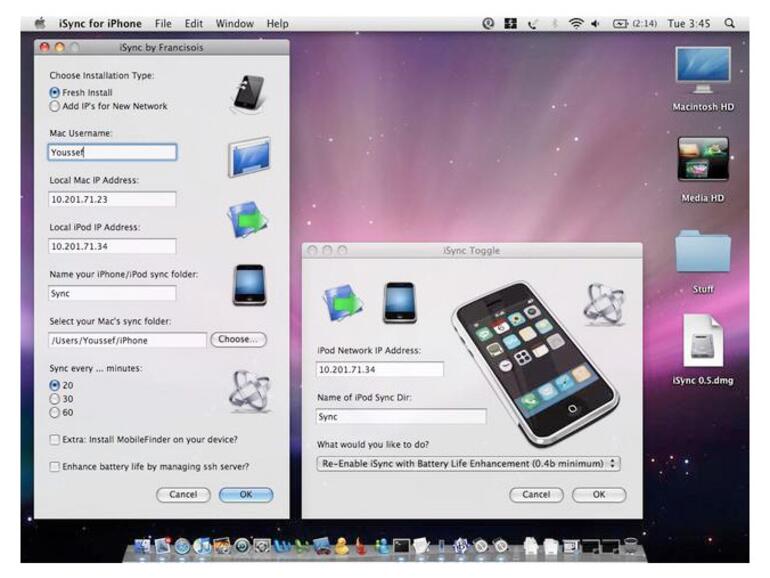
Task: Click large tilted iPhone image in iSync Toggle
Action: 535,363
